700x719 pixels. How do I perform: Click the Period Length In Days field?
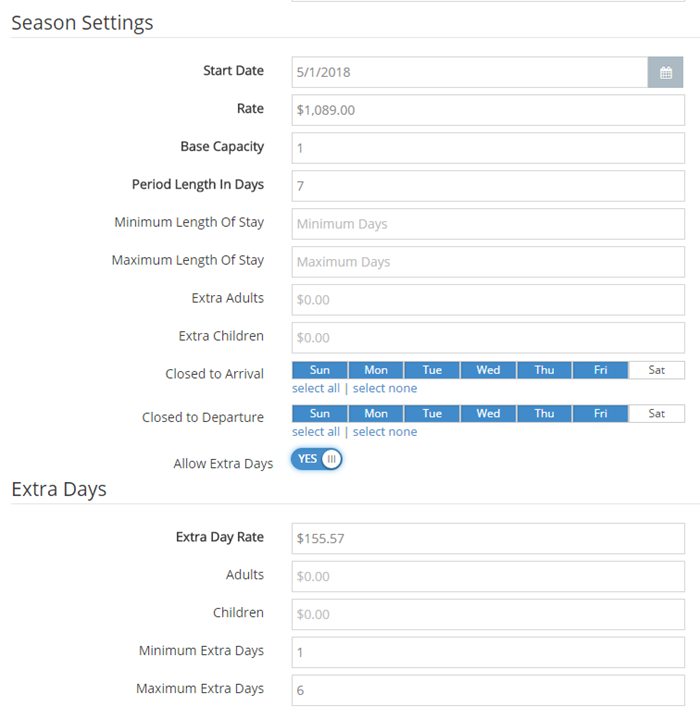[x=488, y=186]
